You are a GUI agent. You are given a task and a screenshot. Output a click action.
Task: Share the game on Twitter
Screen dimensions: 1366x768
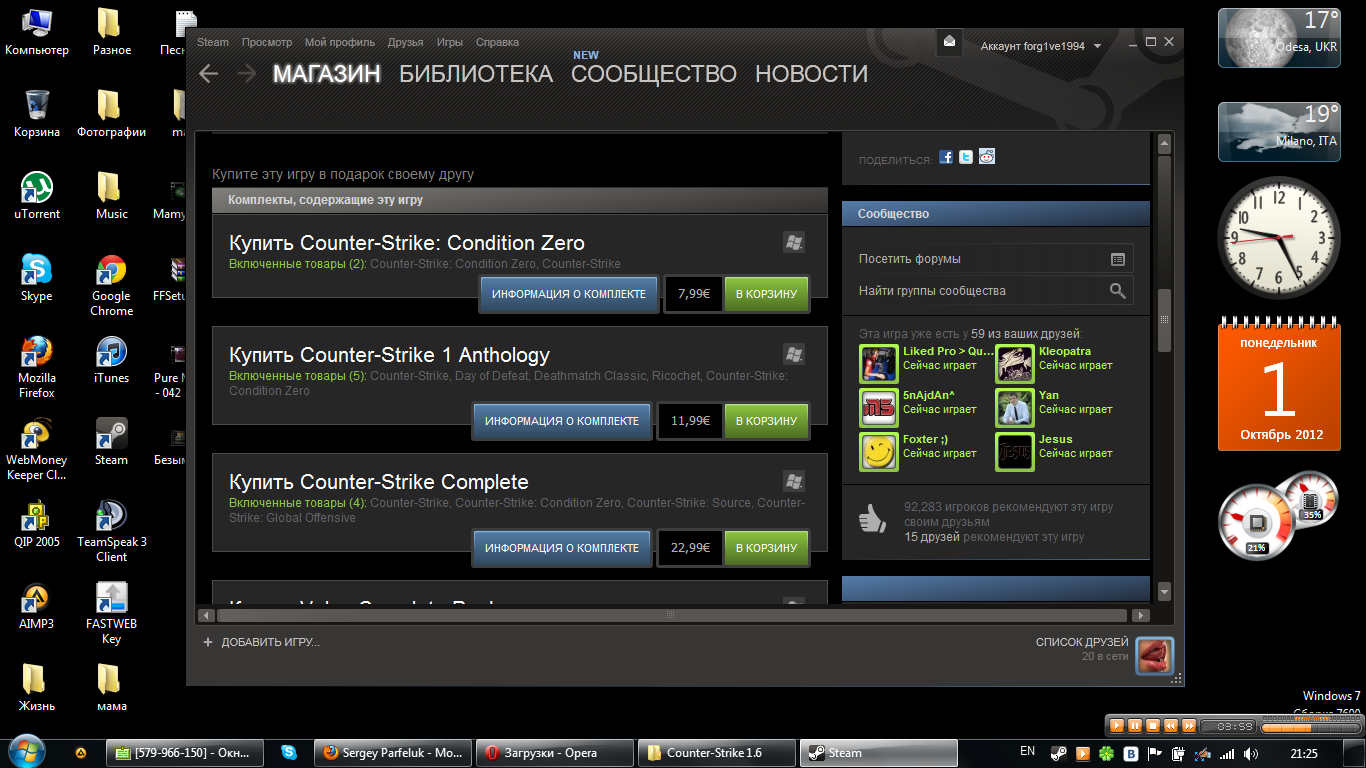(966, 157)
